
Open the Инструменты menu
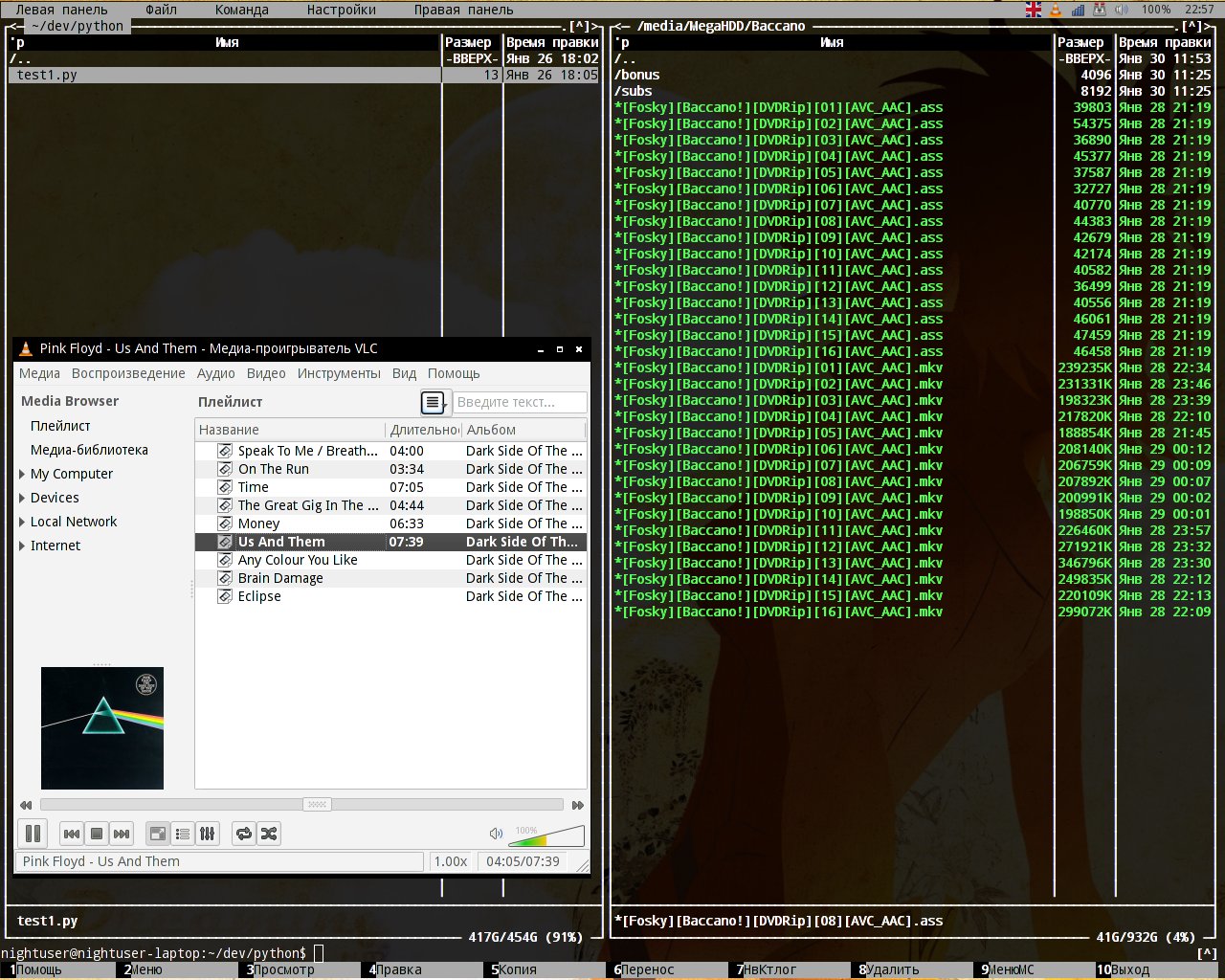pos(339,373)
